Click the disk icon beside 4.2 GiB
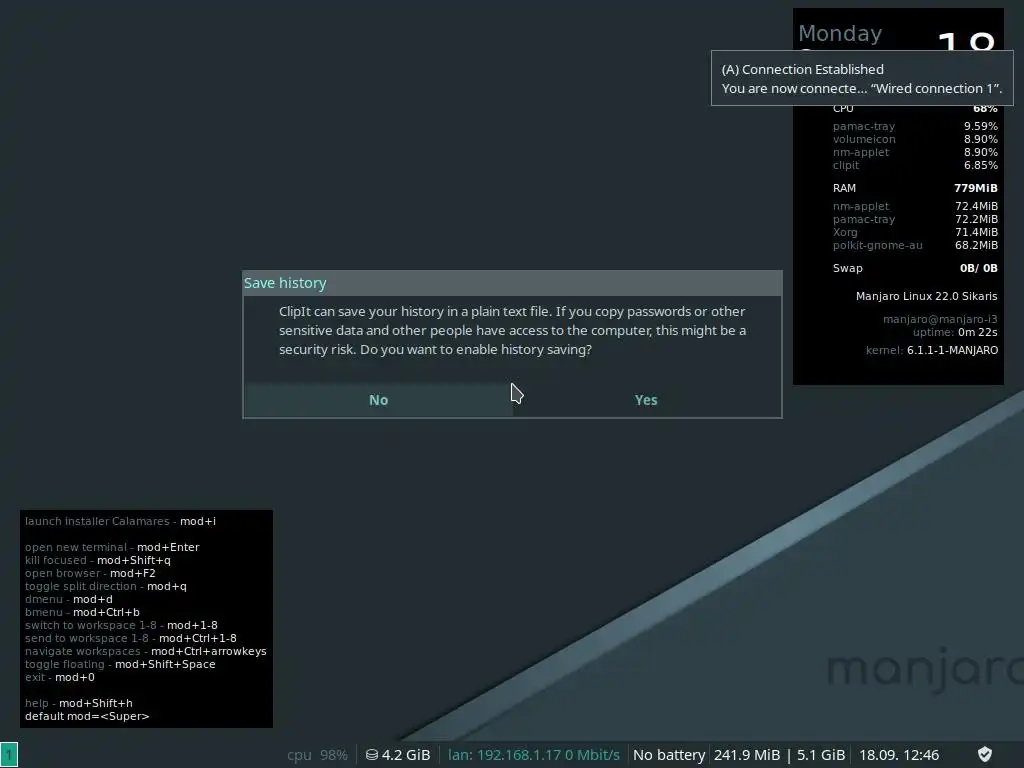This screenshot has width=1024, height=768. pos(372,755)
